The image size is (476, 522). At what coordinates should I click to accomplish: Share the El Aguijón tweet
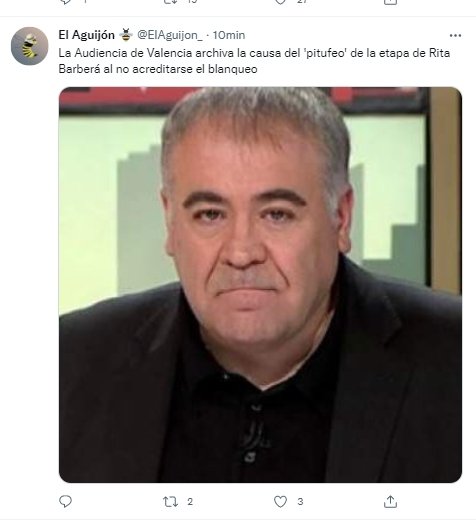390,501
